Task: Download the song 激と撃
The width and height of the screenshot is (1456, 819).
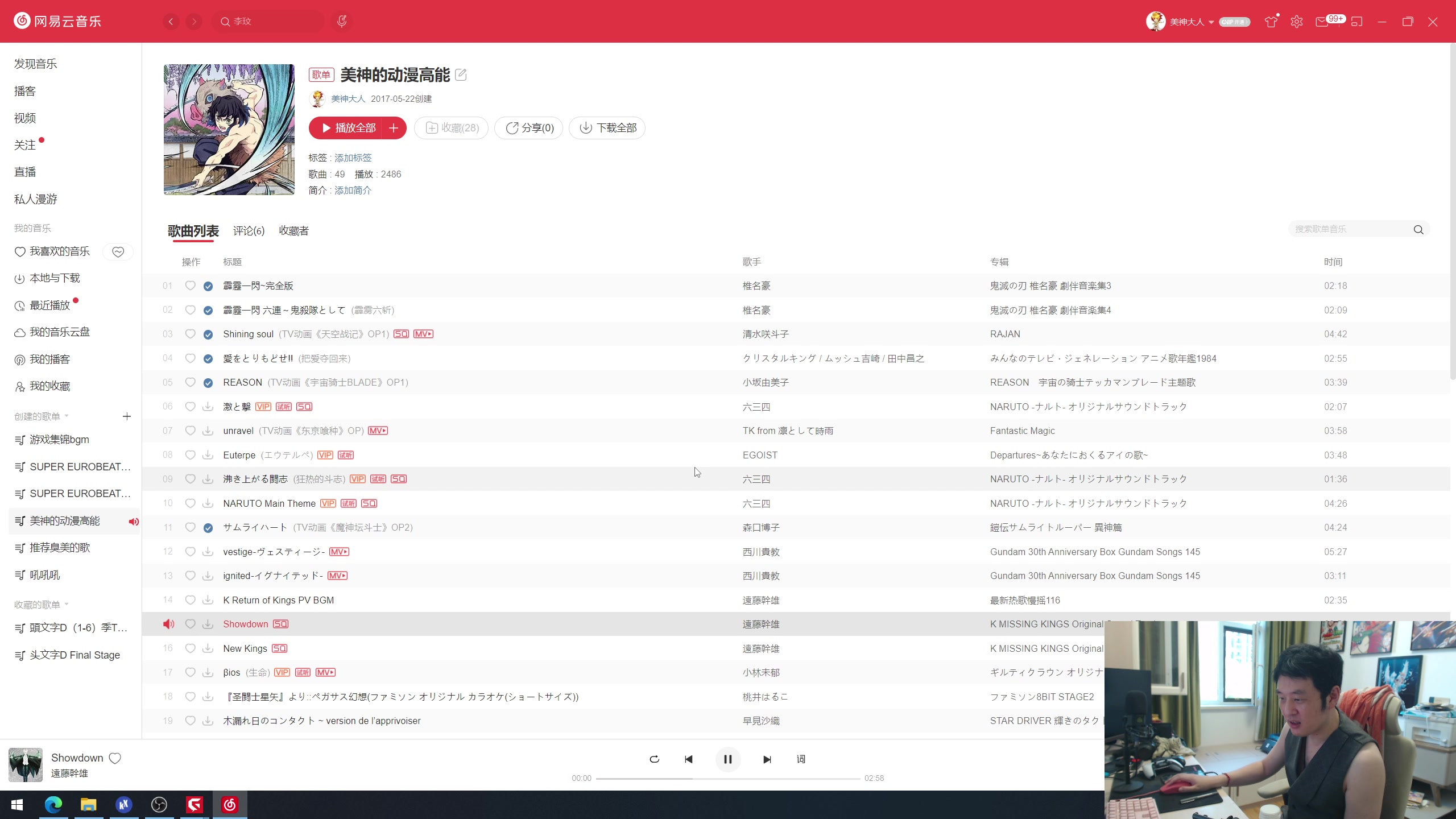Action: [208, 407]
